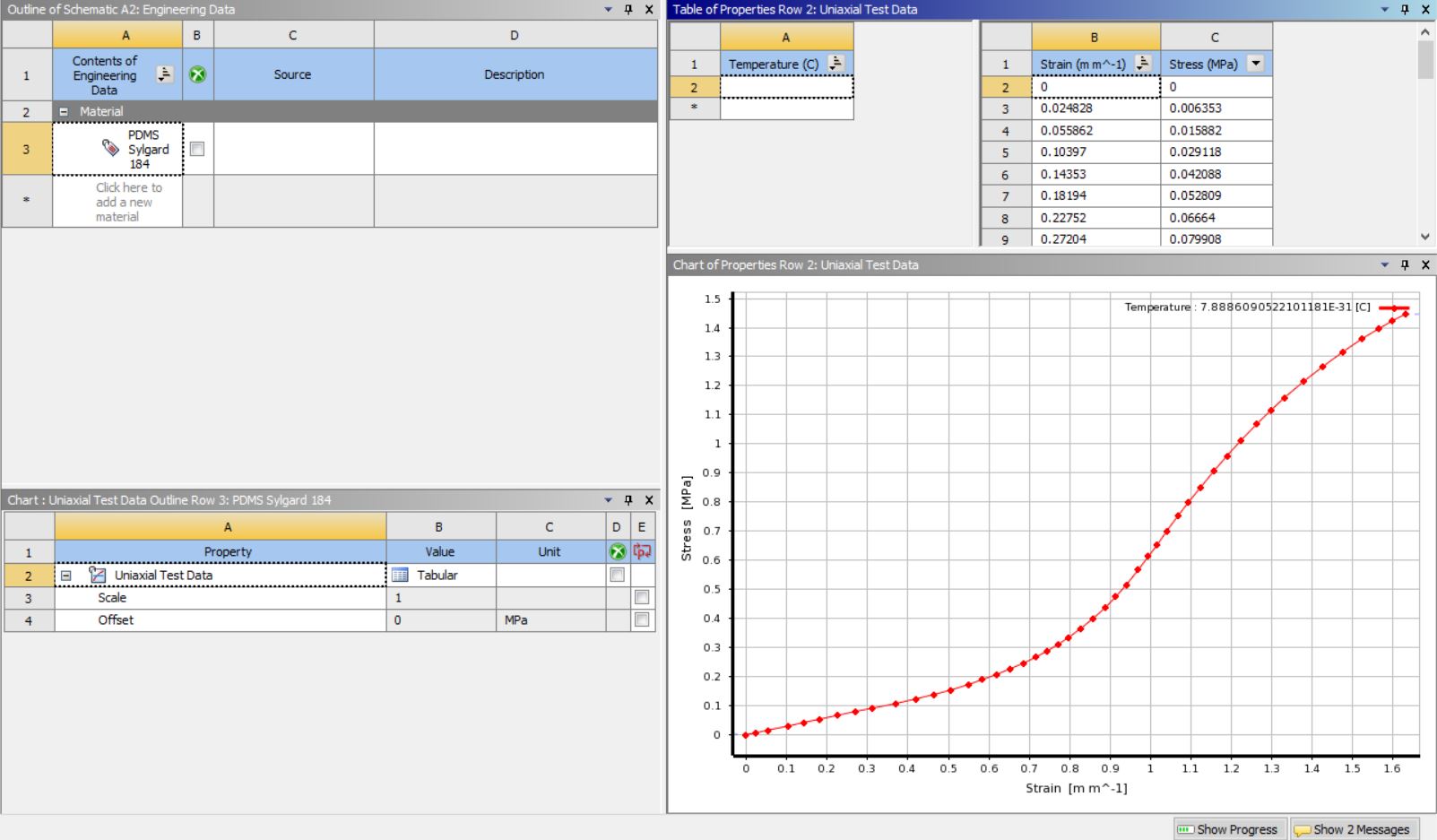Select stress cell 0.042088
This screenshot has height=840, width=1437.
click(1216, 175)
